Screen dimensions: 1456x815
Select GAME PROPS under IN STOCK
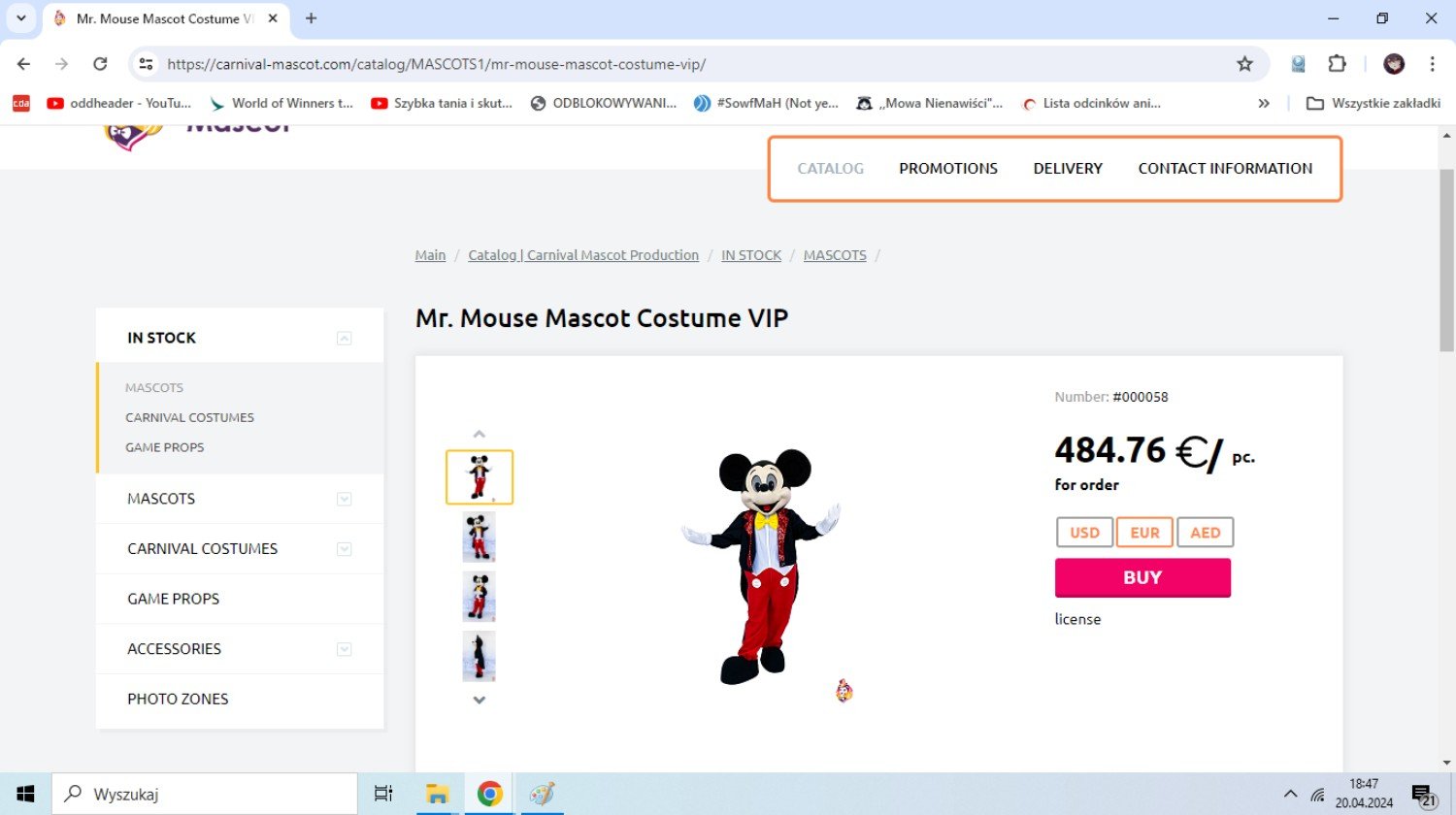pos(165,447)
